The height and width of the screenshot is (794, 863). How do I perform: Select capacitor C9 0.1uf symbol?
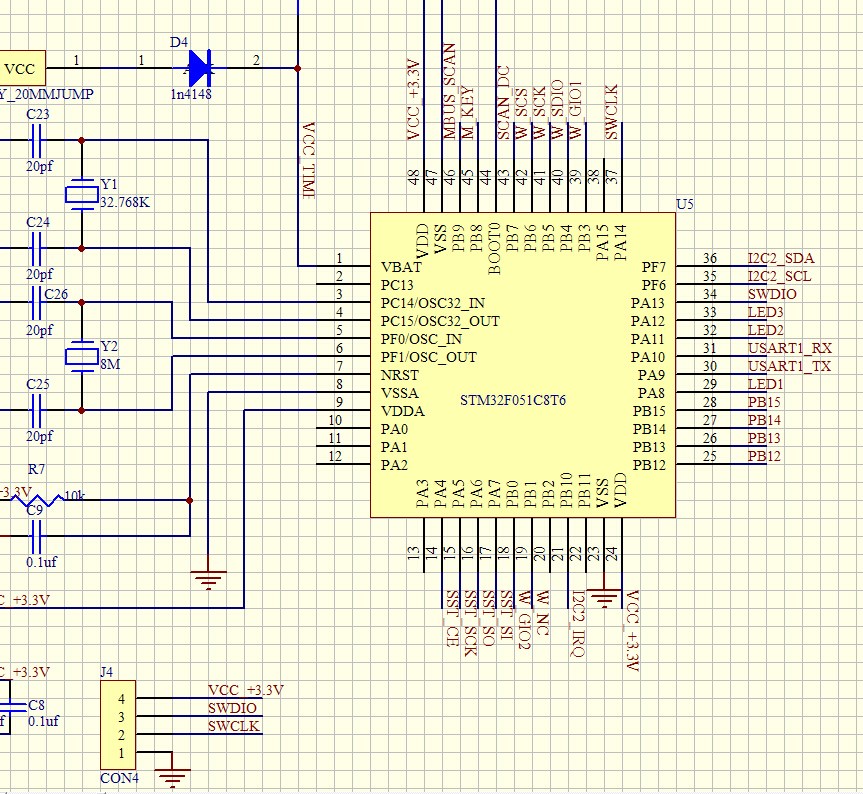[36, 536]
